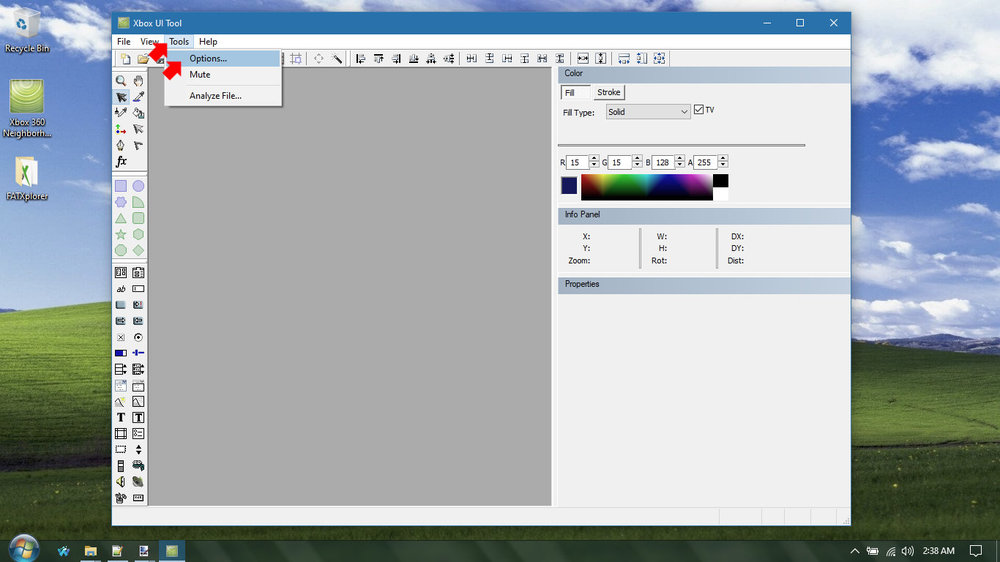This screenshot has width=1000, height=562.
Task: Click the 'ab' label control tool
Action: (121, 289)
